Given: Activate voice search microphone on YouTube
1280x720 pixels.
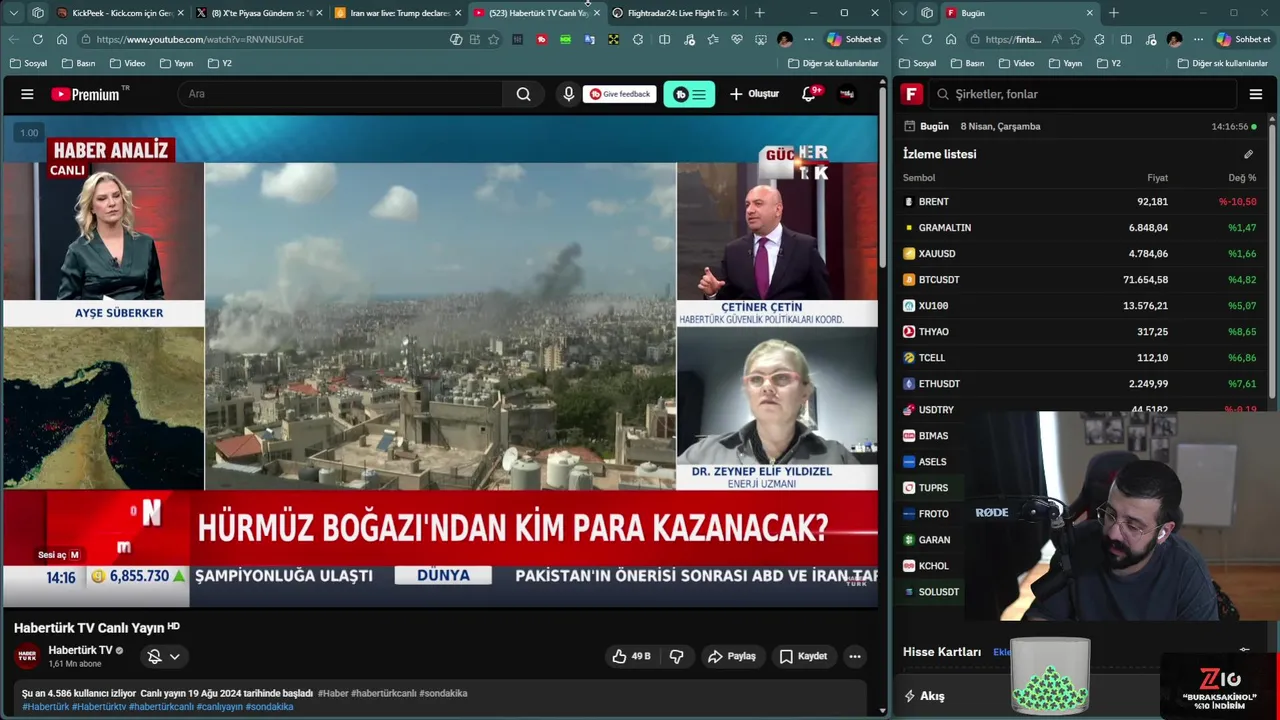Looking at the screenshot, I should (568, 94).
